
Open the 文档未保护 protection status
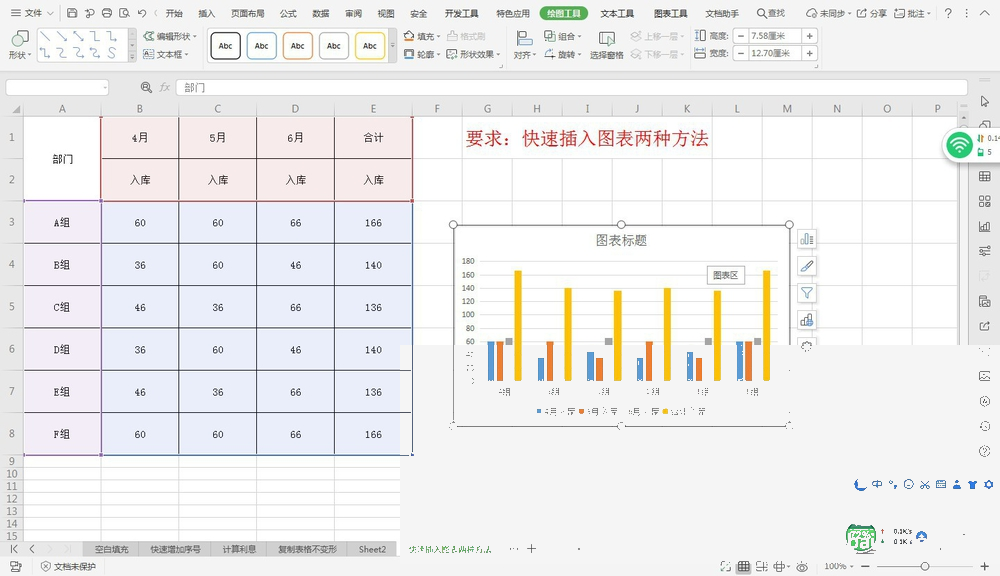click(x=68, y=566)
